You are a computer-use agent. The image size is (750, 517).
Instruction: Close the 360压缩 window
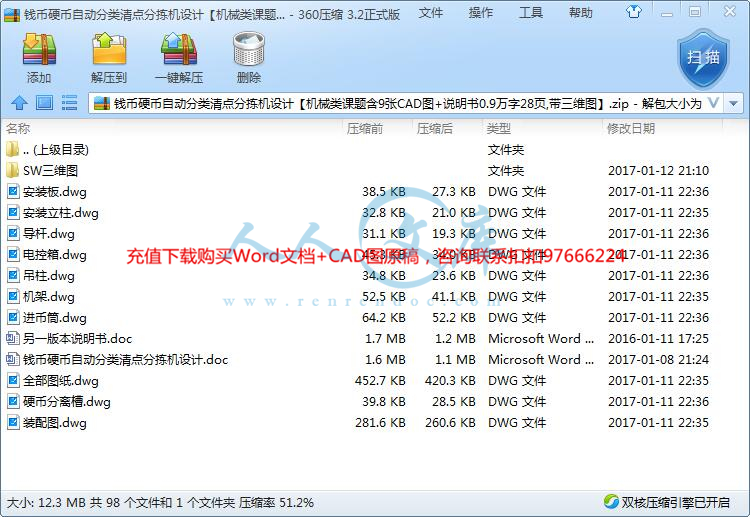click(729, 11)
